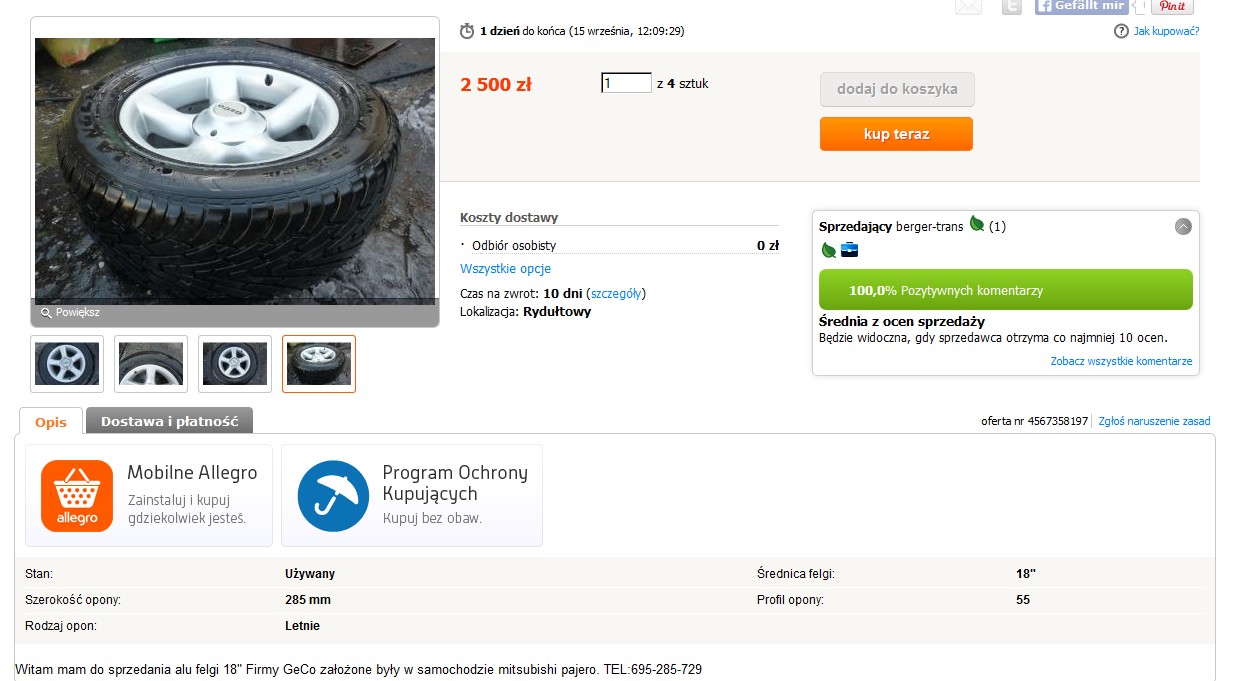1234x681 pixels.
Task: Click the quantity input field
Action: [x=626, y=84]
